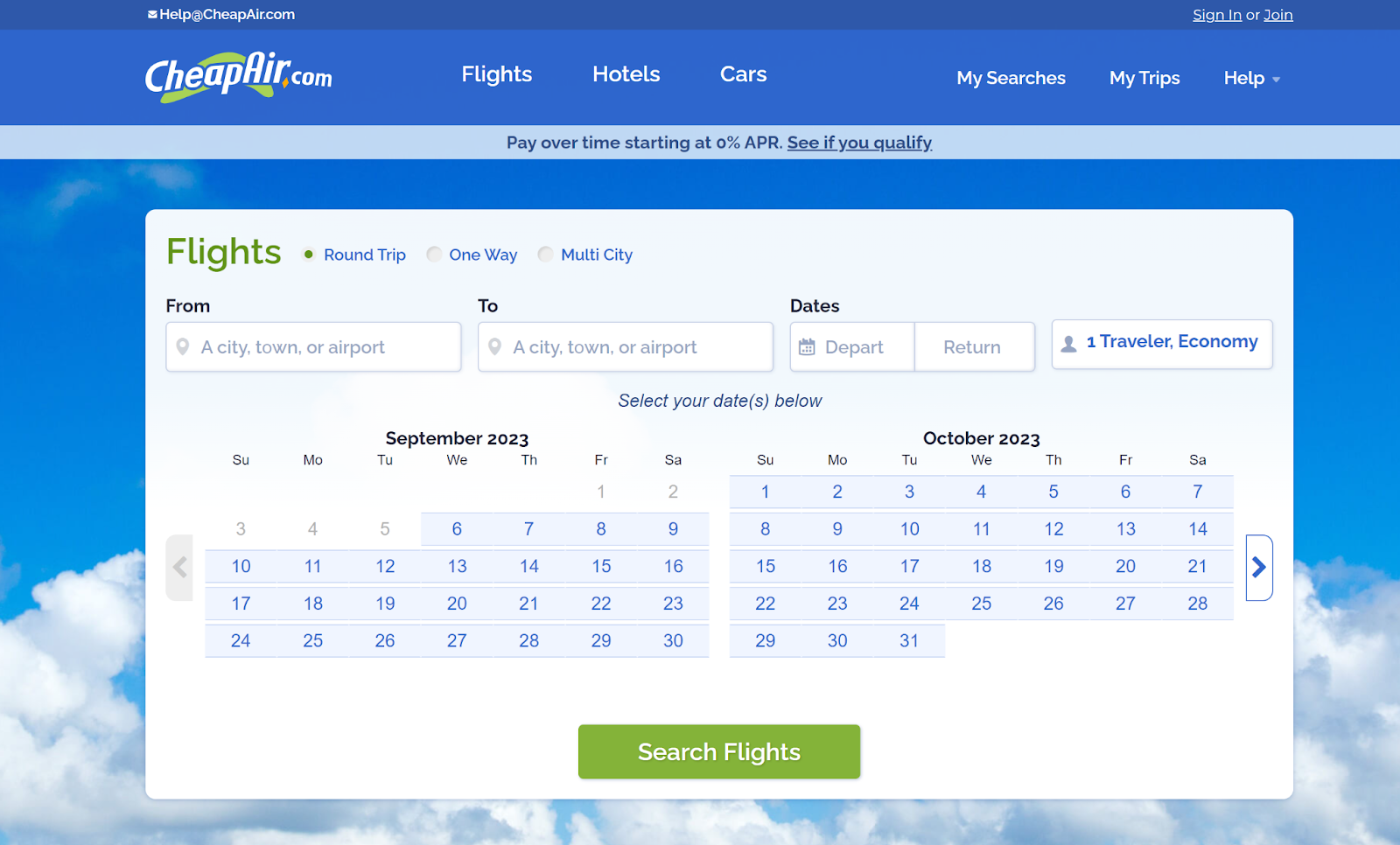
Task: Choose October 12 as the date
Action: click(x=1053, y=529)
